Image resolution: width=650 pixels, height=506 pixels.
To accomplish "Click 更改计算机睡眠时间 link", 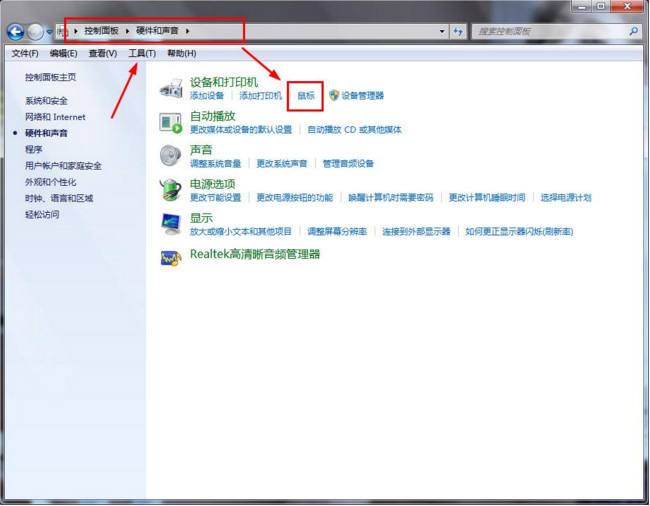I will (487, 198).
